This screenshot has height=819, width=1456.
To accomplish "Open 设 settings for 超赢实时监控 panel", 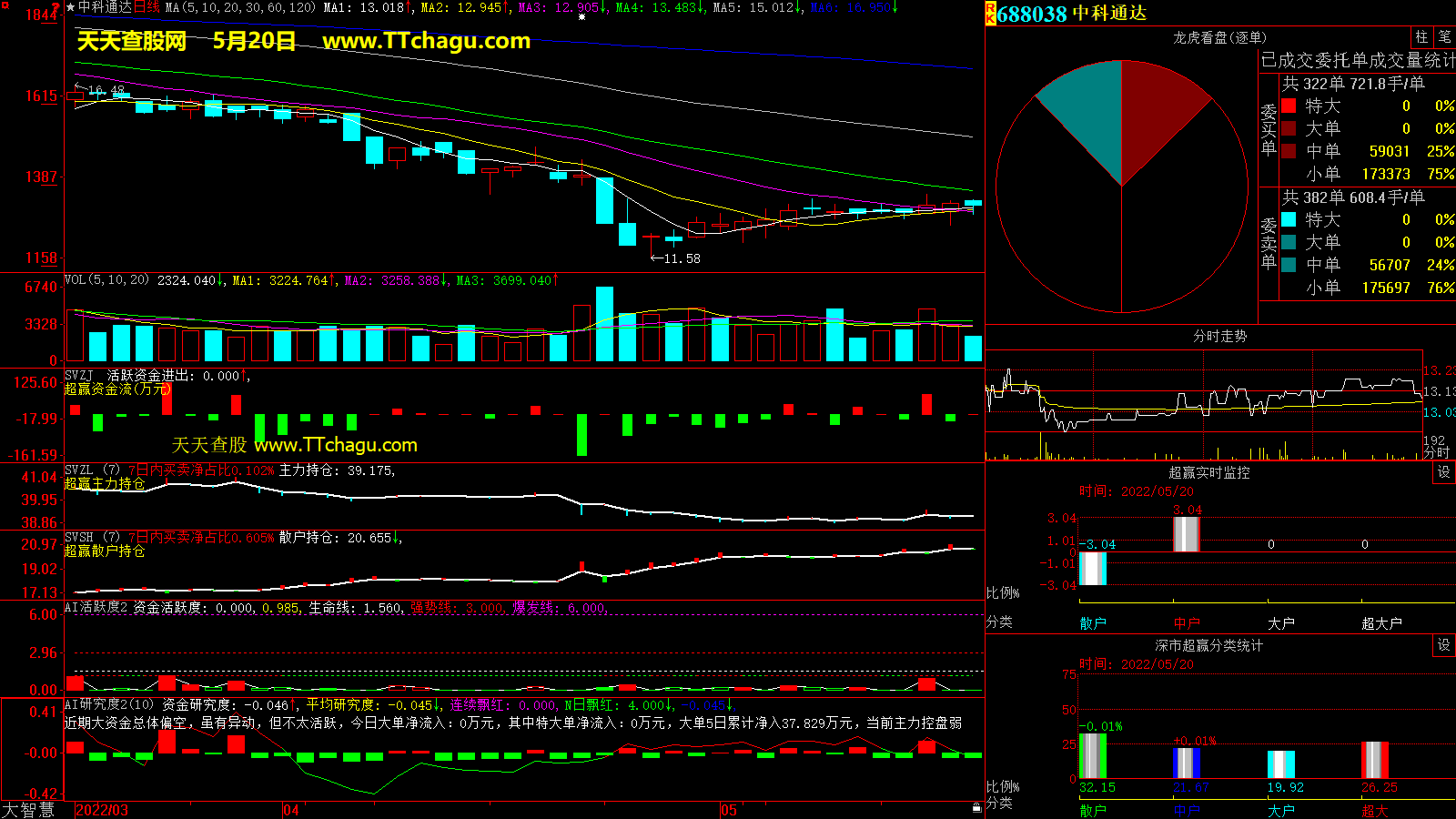I will click(1444, 472).
